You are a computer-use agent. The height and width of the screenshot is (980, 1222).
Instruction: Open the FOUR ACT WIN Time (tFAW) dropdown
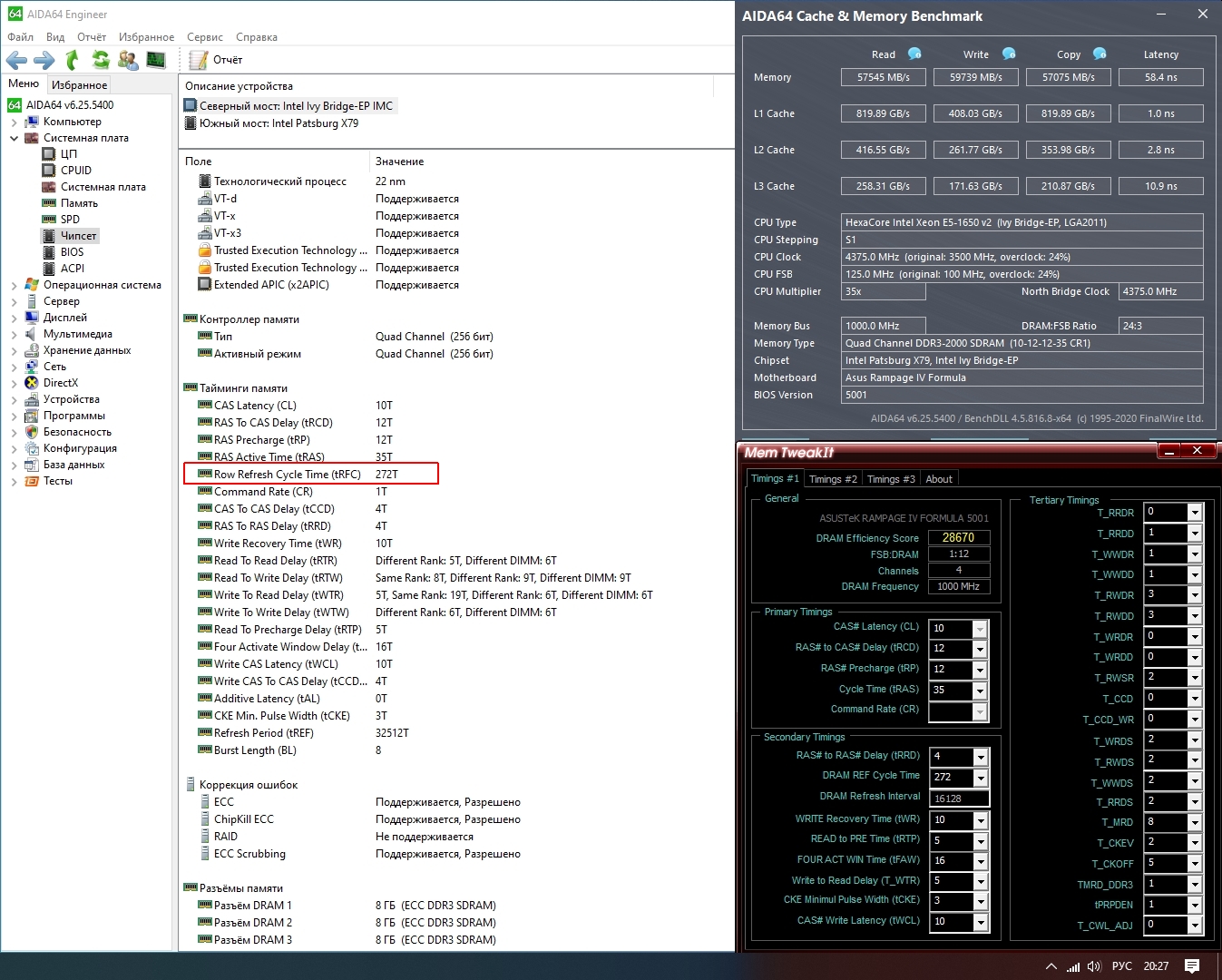point(981,861)
